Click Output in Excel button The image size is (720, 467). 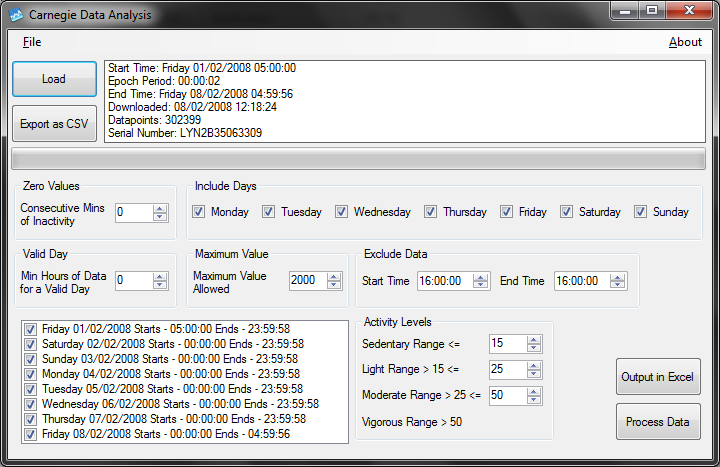658,377
